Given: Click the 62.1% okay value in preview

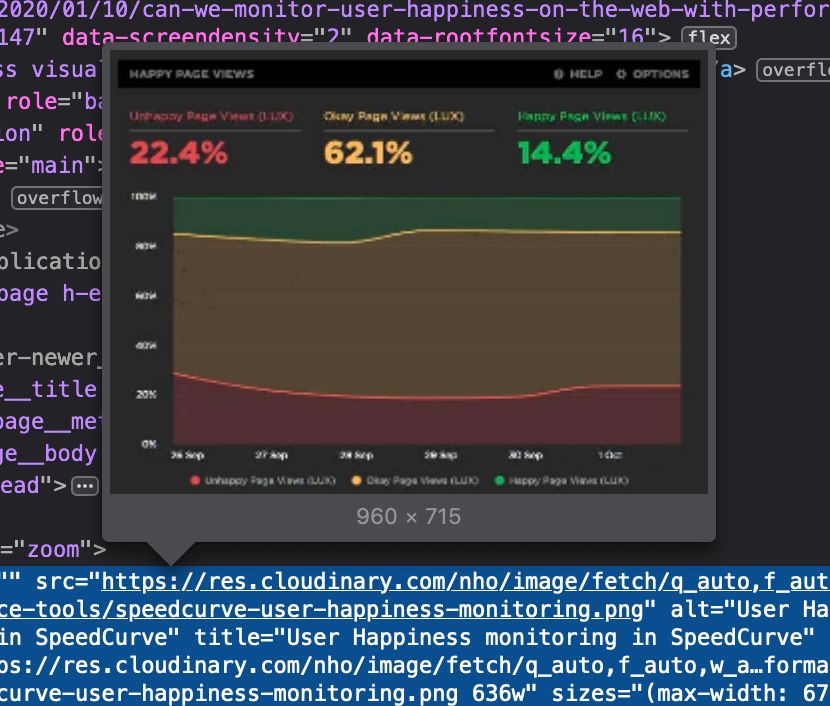Looking at the screenshot, I should pos(368,152).
